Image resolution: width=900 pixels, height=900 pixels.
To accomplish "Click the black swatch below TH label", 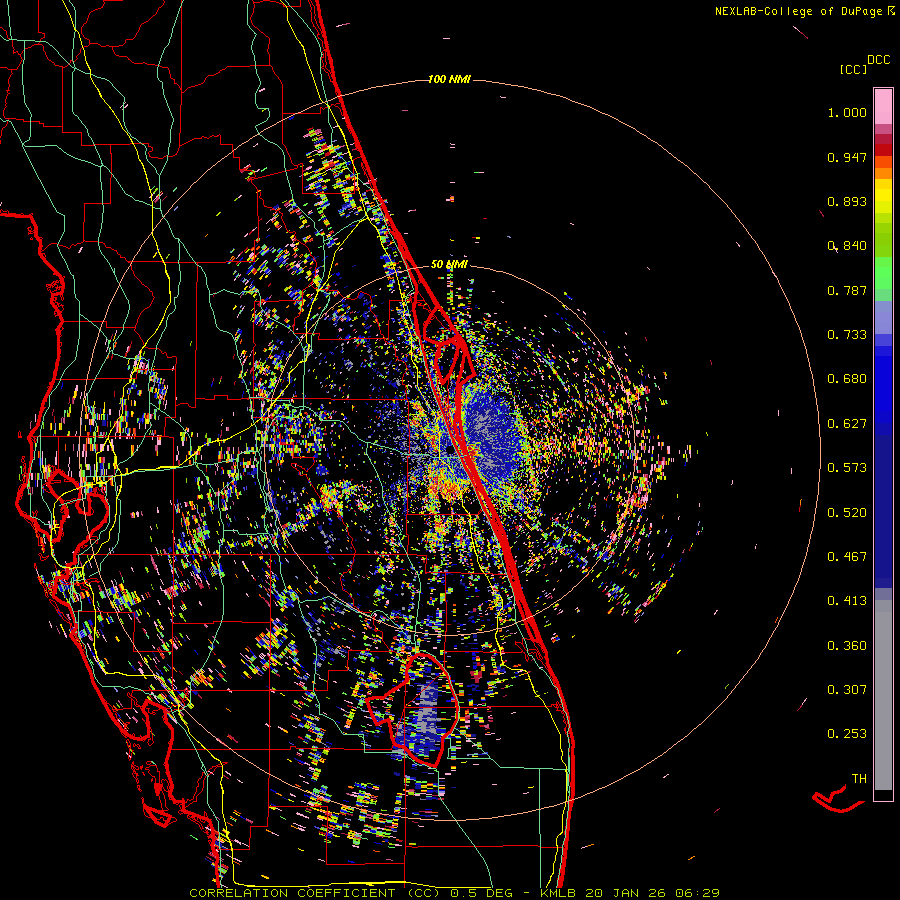I will pyautogui.click(x=883, y=795).
